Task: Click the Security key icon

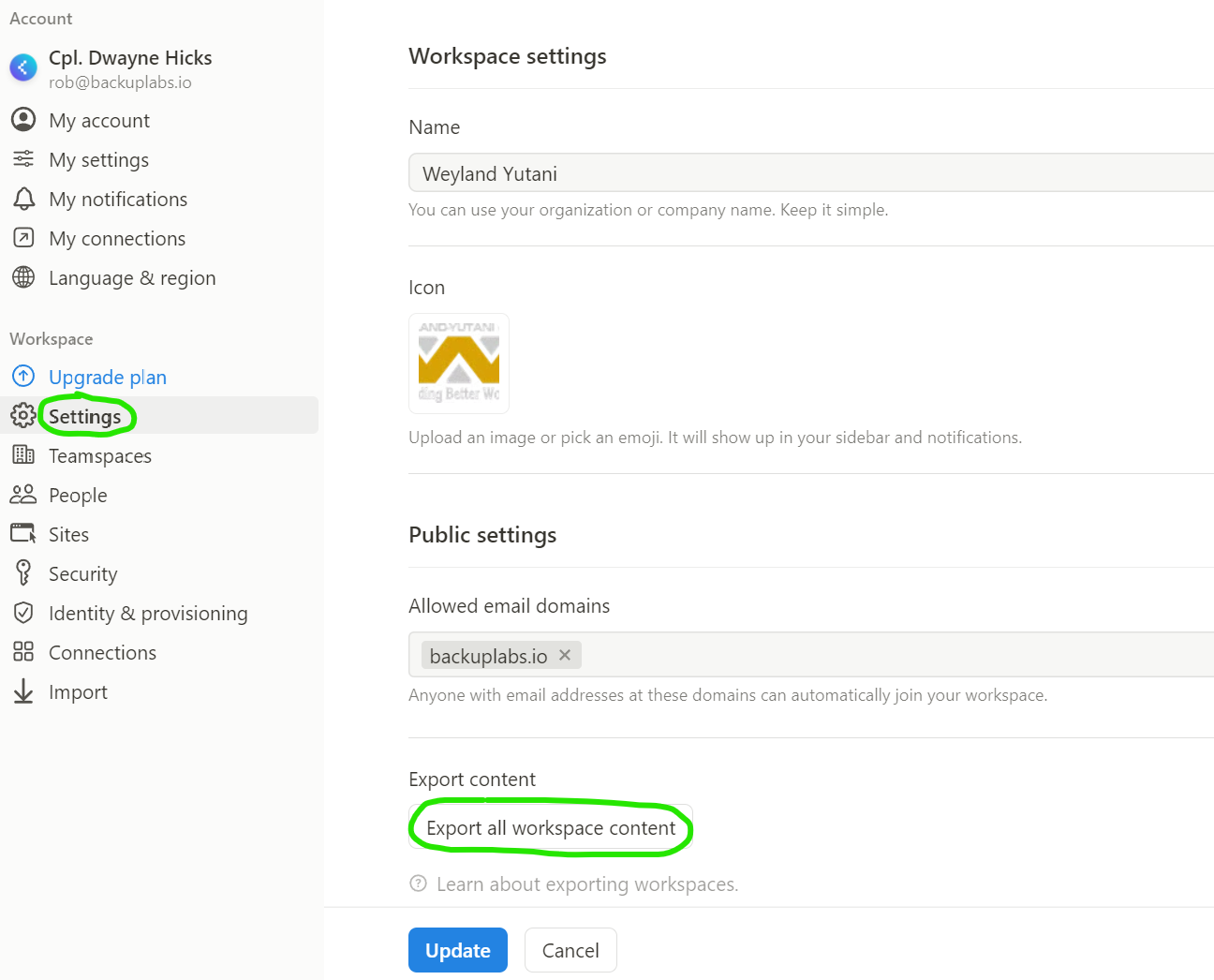Action: [23, 572]
